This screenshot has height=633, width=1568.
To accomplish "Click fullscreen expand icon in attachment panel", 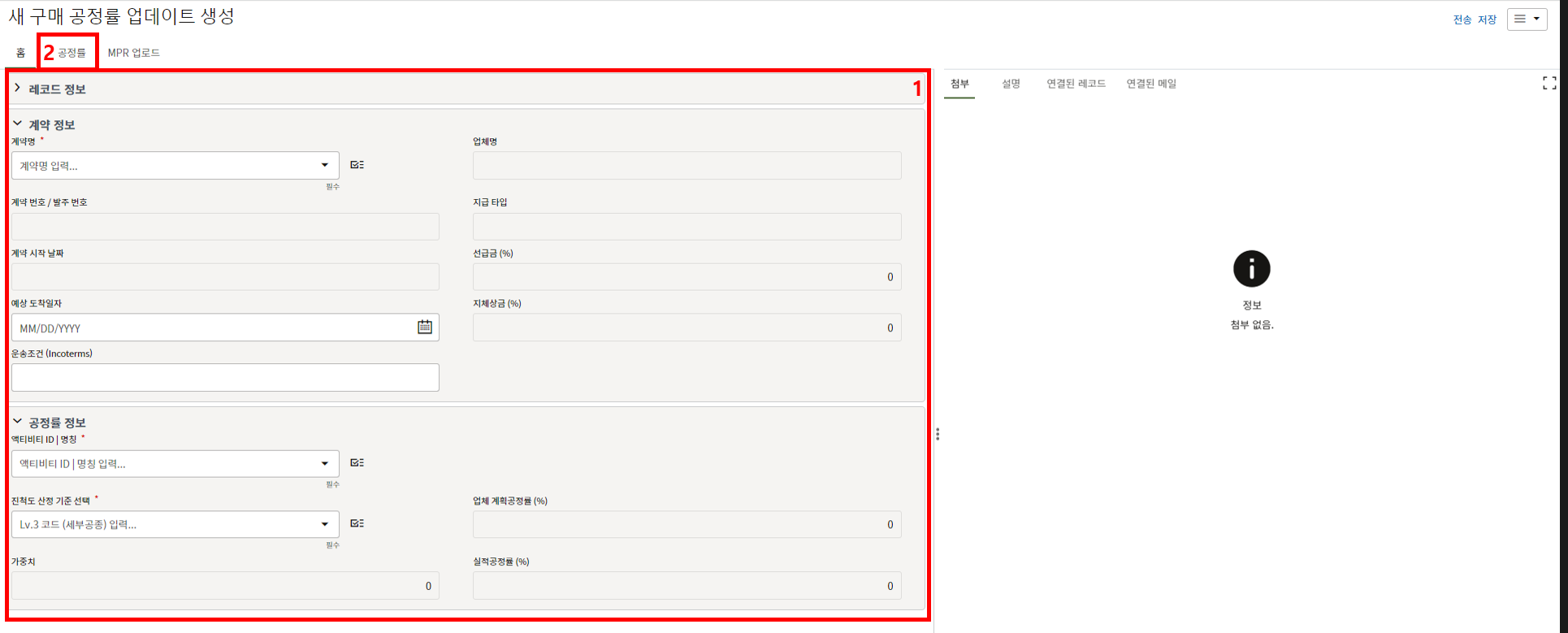I will tap(1549, 84).
